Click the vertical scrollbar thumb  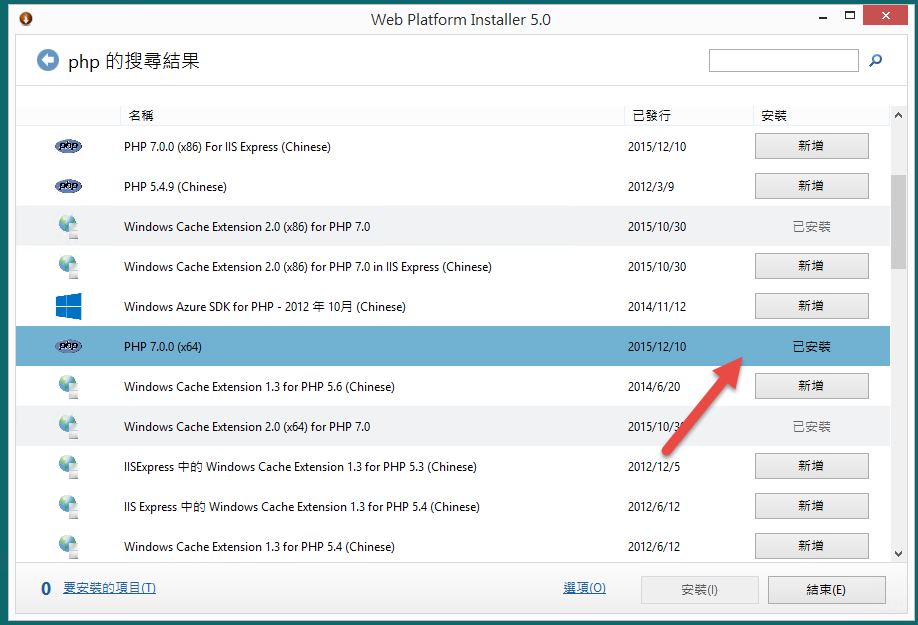tap(898, 222)
